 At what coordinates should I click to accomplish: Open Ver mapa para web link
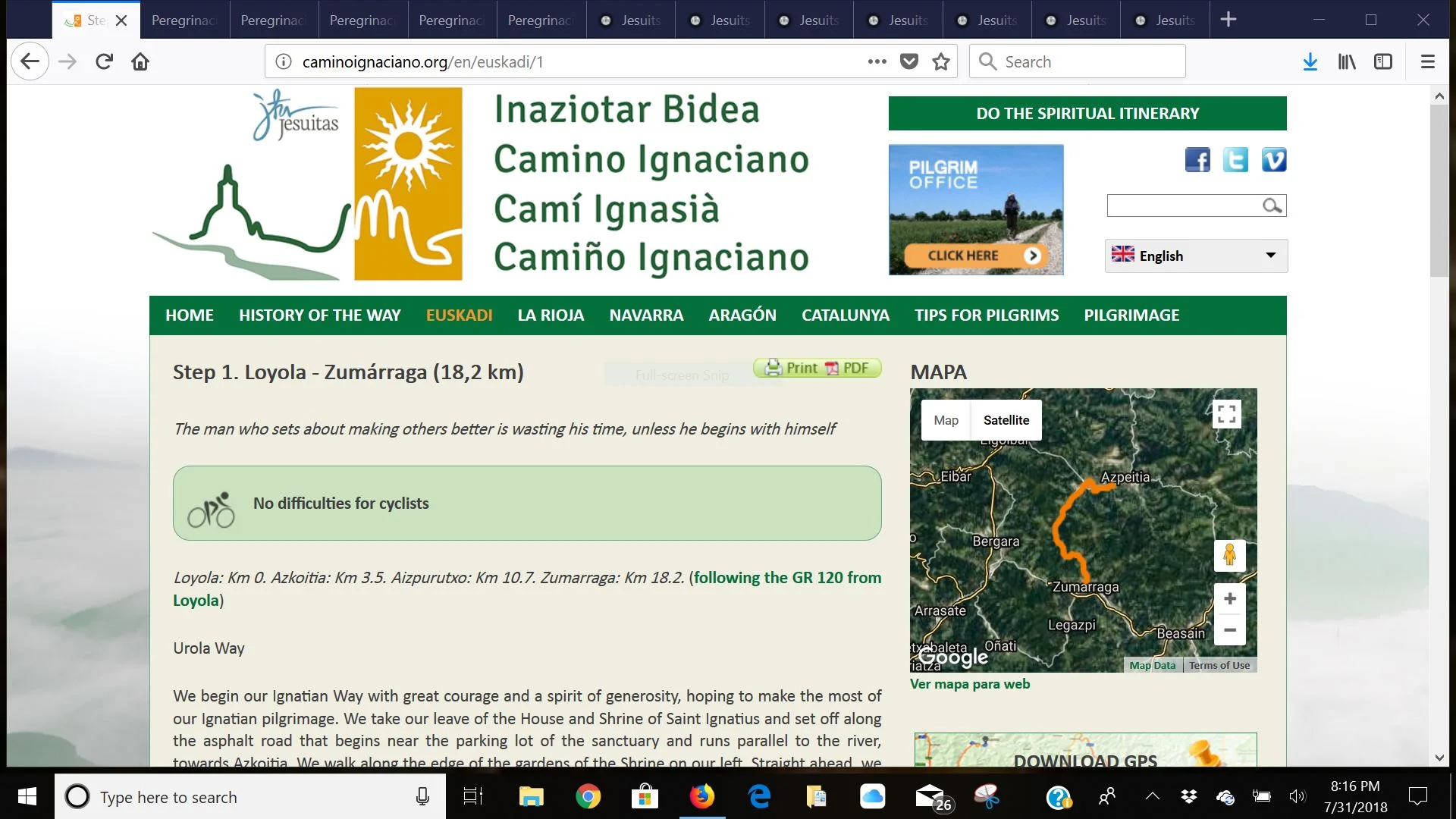(x=969, y=684)
